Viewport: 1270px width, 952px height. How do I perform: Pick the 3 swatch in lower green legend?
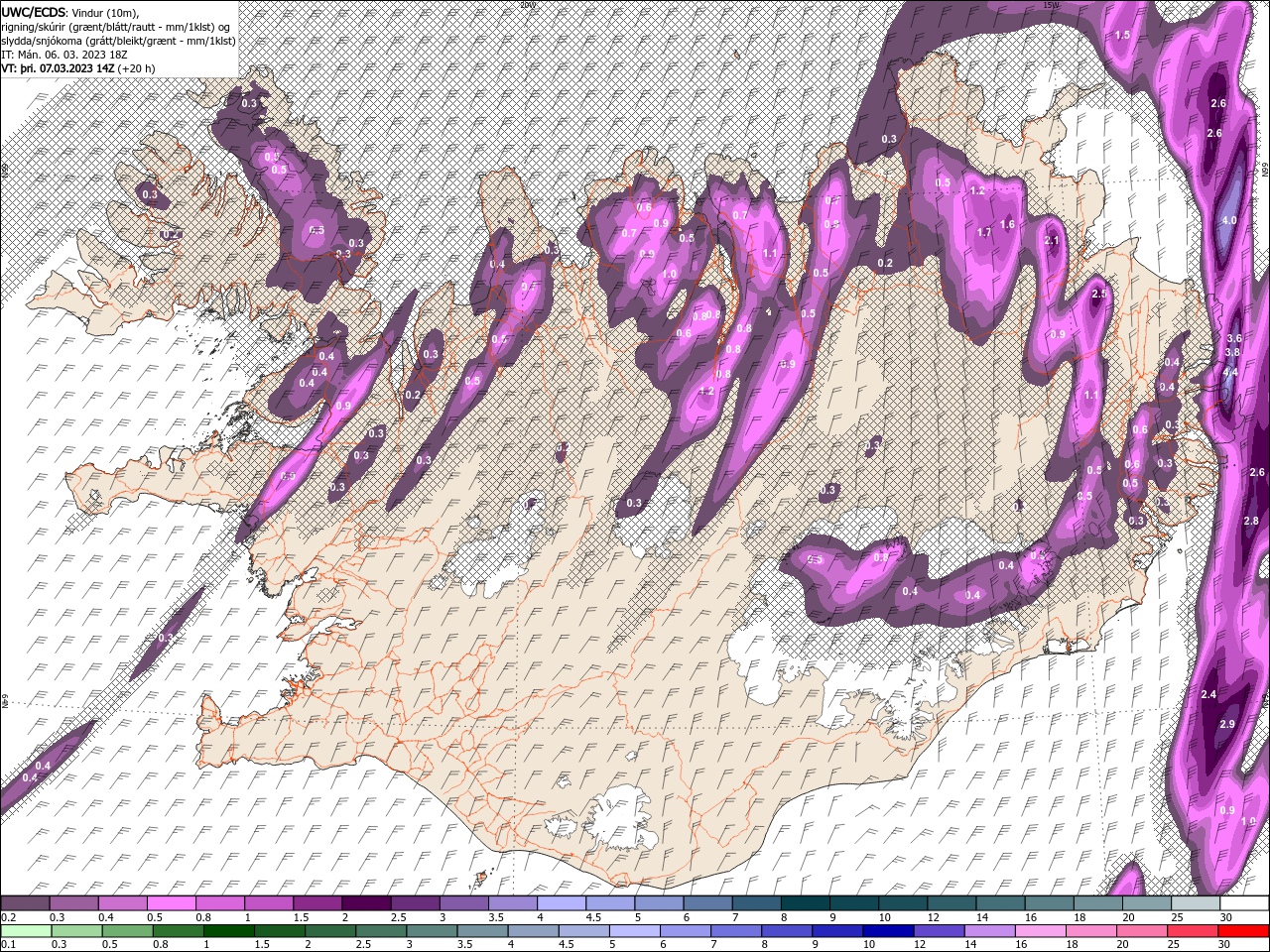(432, 931)
